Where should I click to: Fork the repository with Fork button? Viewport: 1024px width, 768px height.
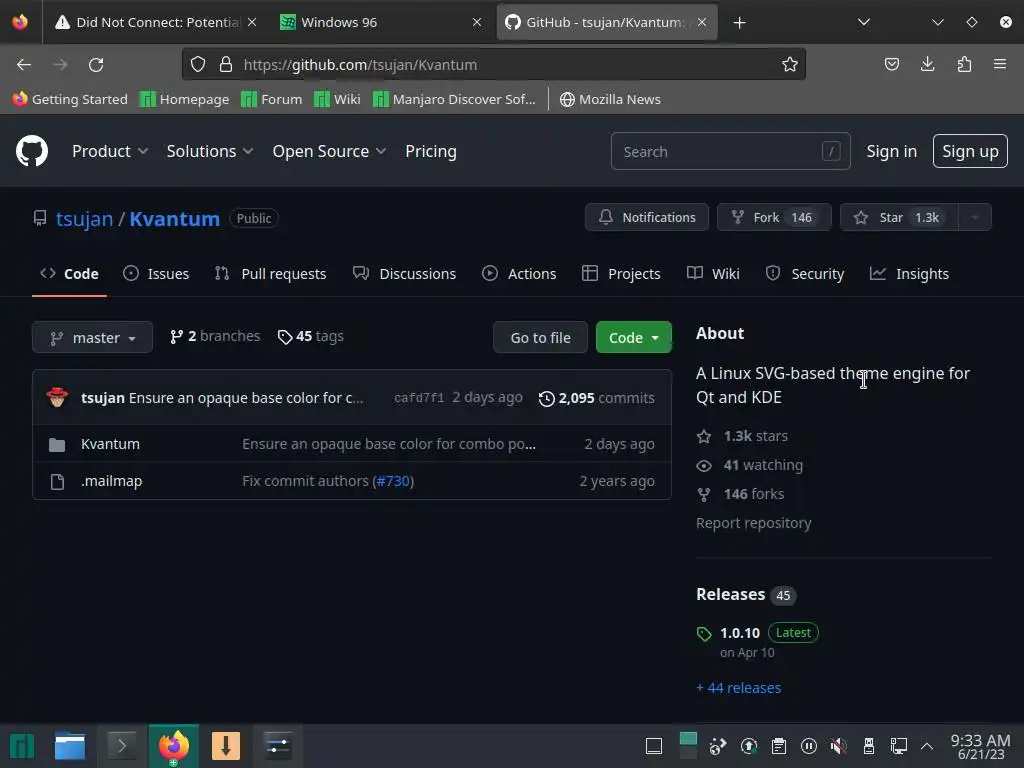point(774,217)
